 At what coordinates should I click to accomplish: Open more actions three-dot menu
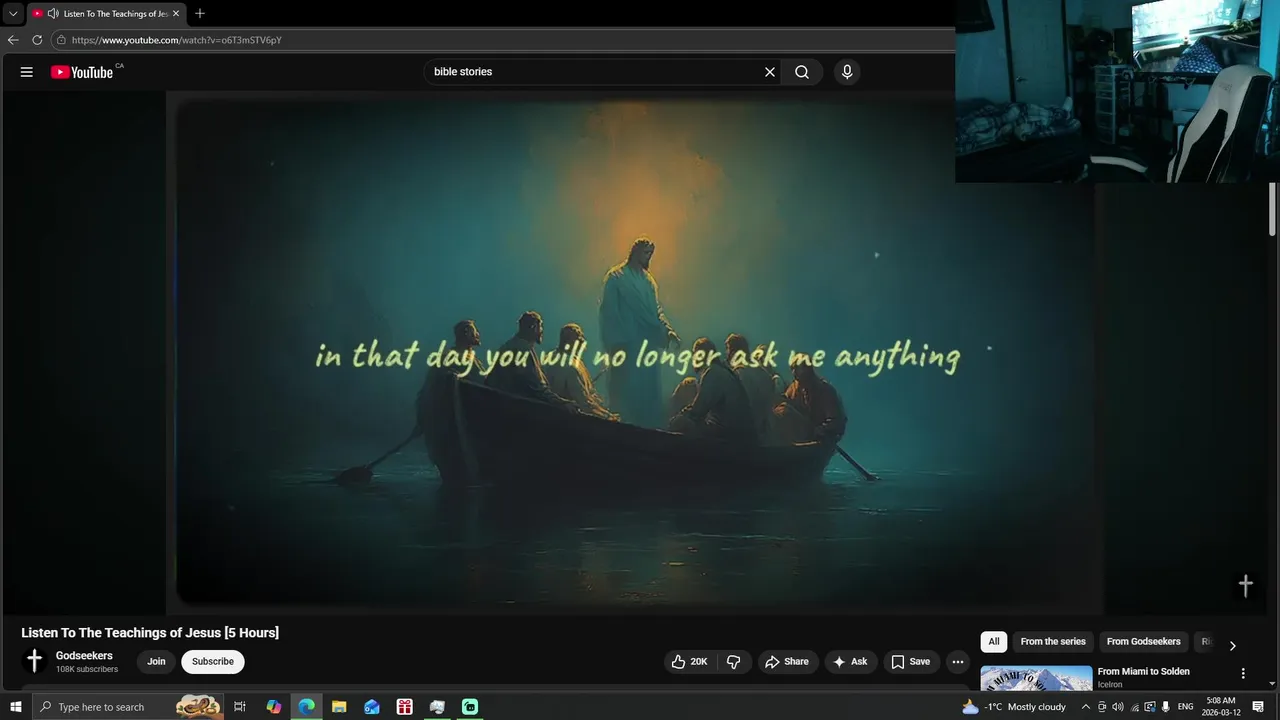coord(958,662)
